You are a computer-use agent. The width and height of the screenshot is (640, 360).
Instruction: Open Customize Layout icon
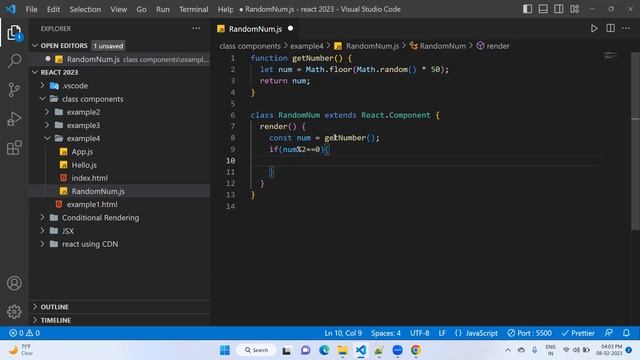[575, 9]
